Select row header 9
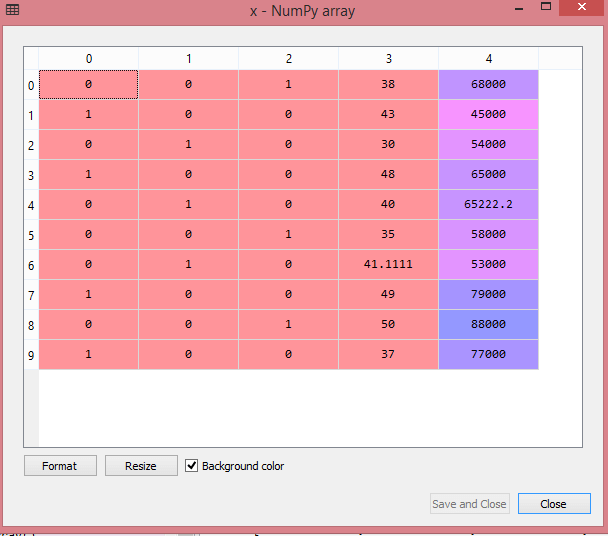Image resolution: width=608 pixels, height=536 pixels. pyautogui.click(x=31, y=355)
